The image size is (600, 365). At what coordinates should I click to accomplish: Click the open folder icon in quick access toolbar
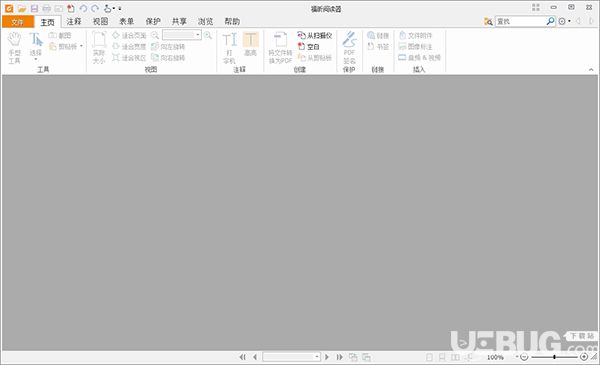(22, 8)
